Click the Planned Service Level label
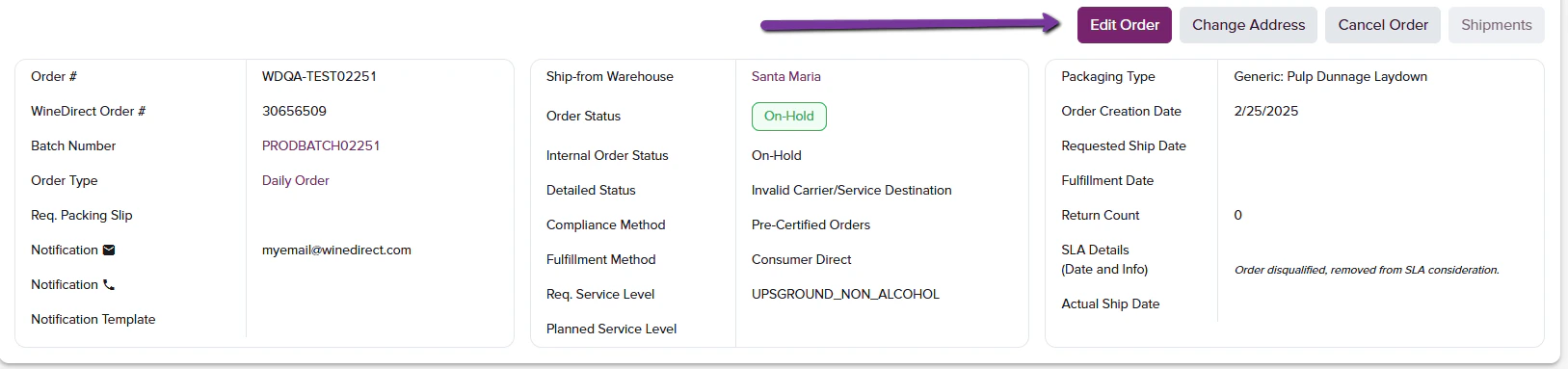This screenshot has height=369, width=1568. coord(612,329)
